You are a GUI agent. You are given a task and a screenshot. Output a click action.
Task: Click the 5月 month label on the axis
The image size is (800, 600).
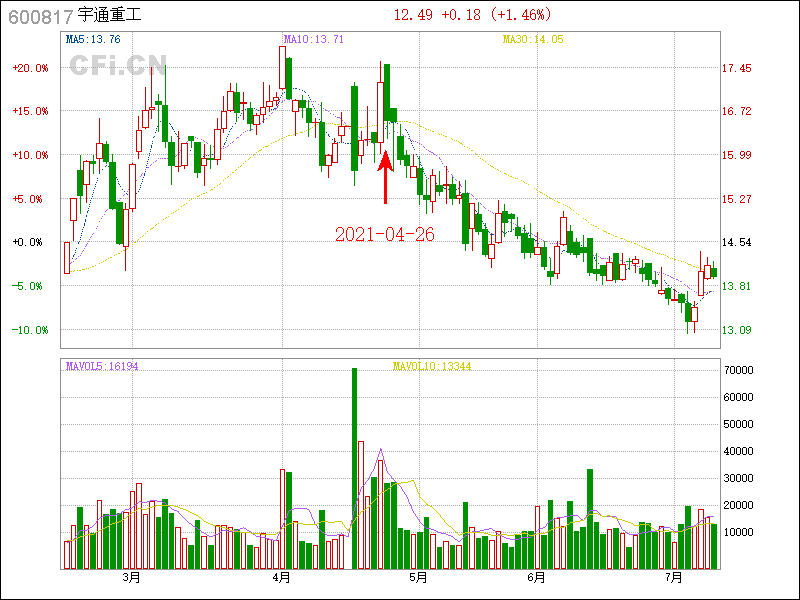coord(418,577)
